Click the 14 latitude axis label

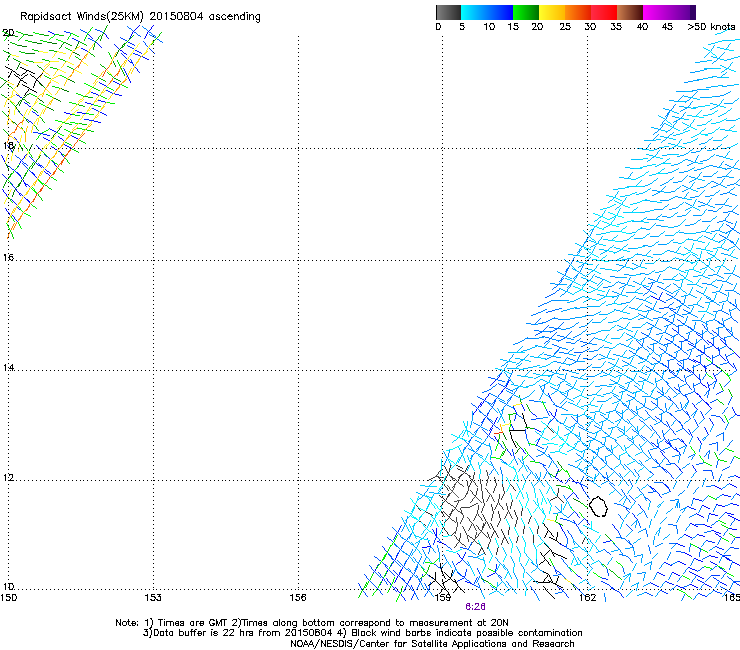tap(8, 367)
